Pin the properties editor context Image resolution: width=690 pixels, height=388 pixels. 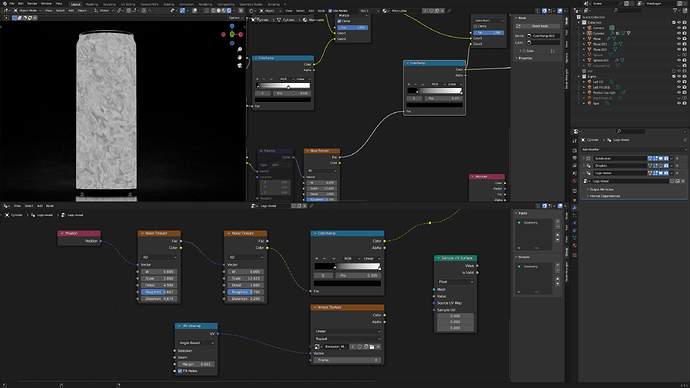685,139
